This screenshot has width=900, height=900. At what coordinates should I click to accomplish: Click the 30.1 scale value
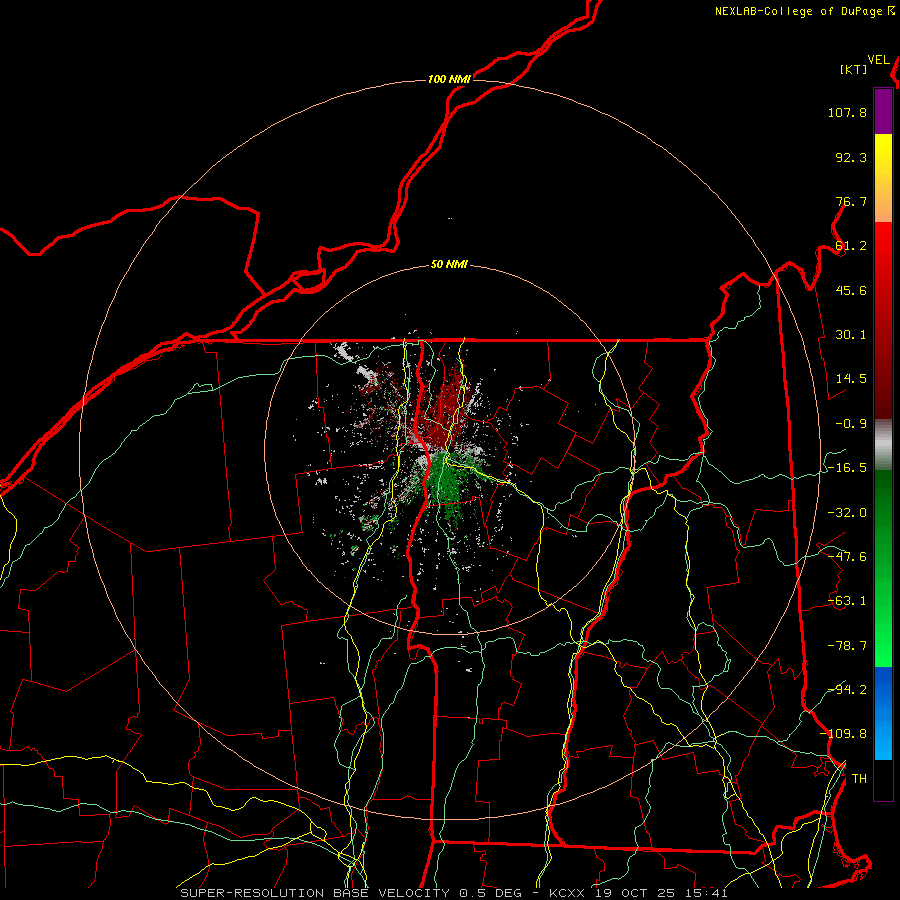click(x=851, y=335)
